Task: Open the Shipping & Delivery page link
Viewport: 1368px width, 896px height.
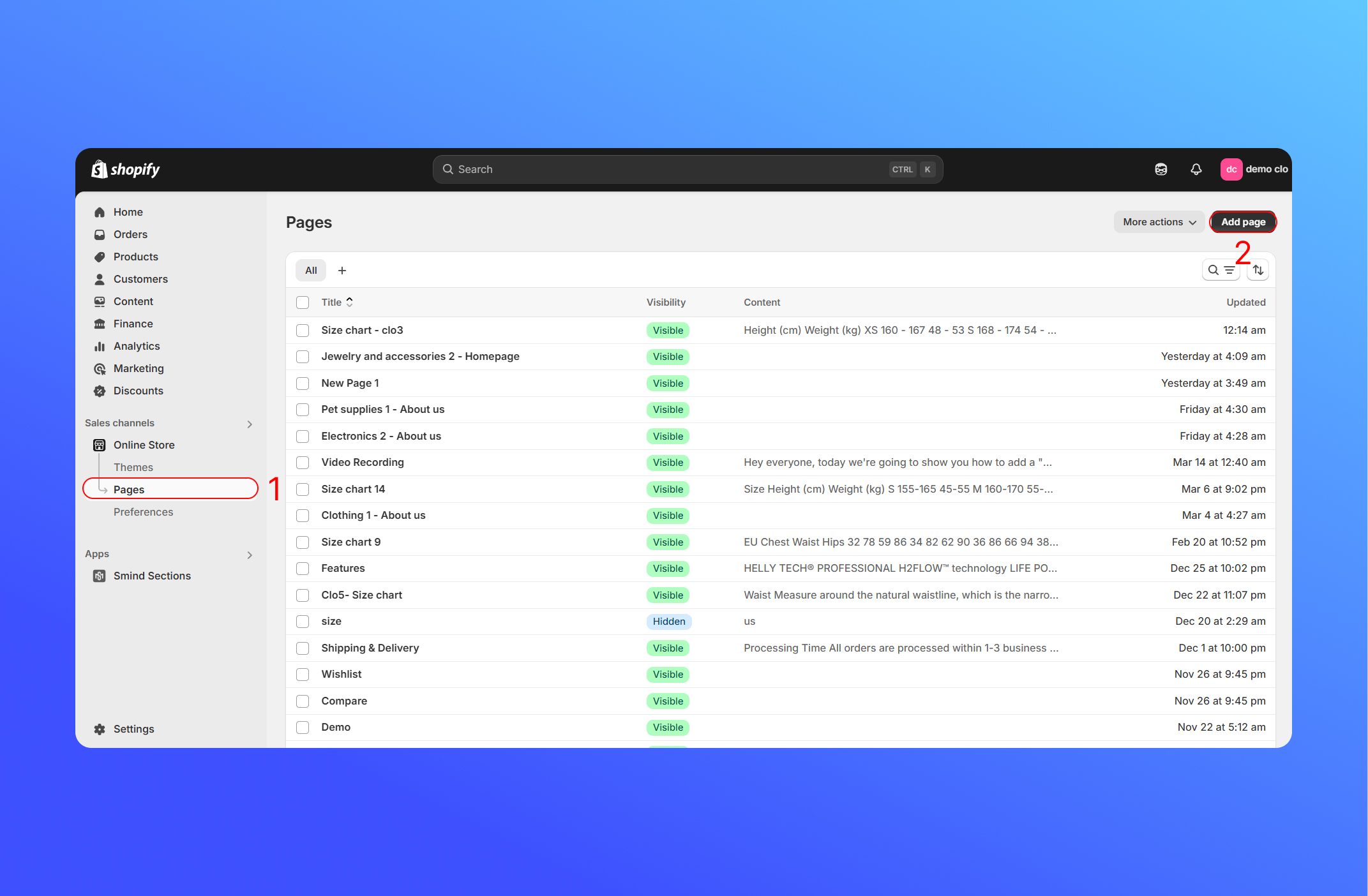Action: (370, 648)
